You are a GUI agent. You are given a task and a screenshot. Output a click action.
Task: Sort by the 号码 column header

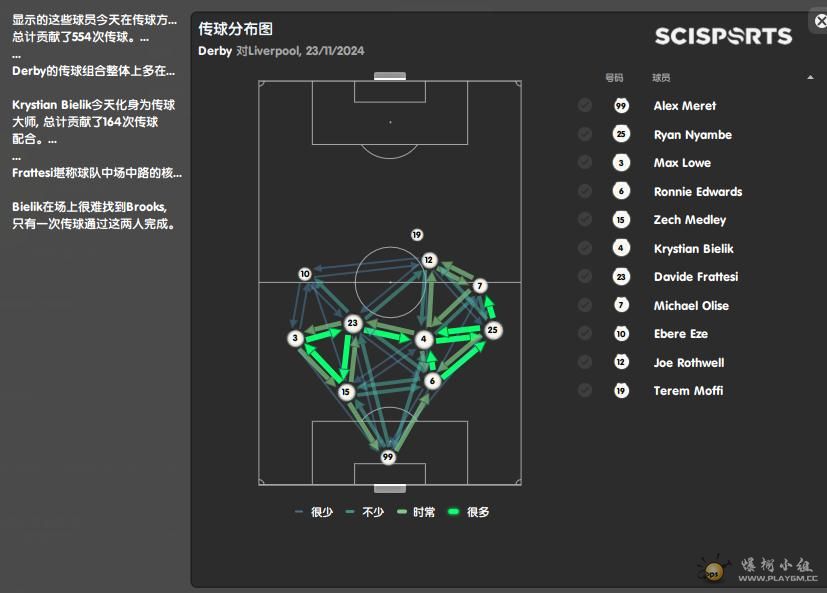coord(614,78)
